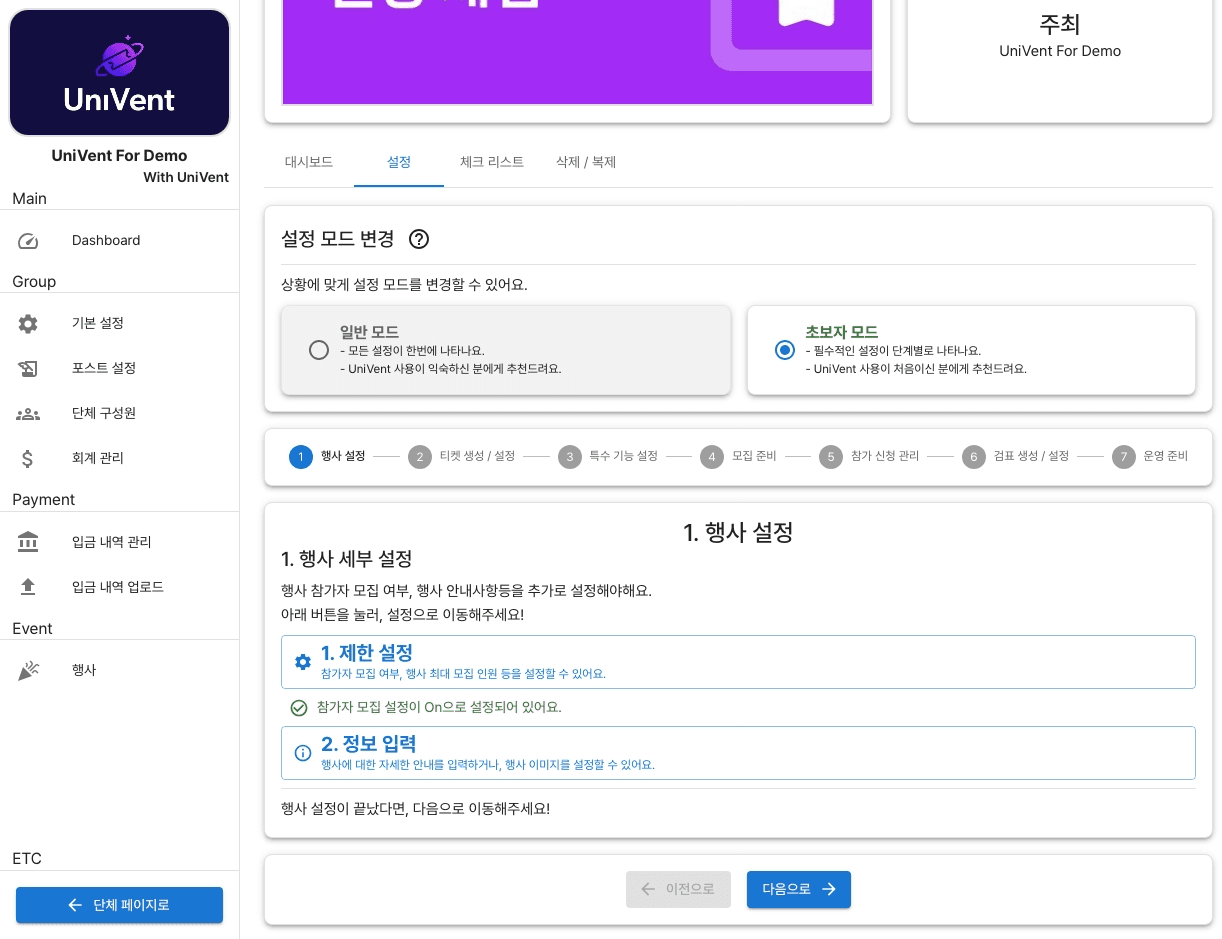Click the 단체 페이지로 back button
This screenshot has height=939, width=1222.
pos(119,905)
